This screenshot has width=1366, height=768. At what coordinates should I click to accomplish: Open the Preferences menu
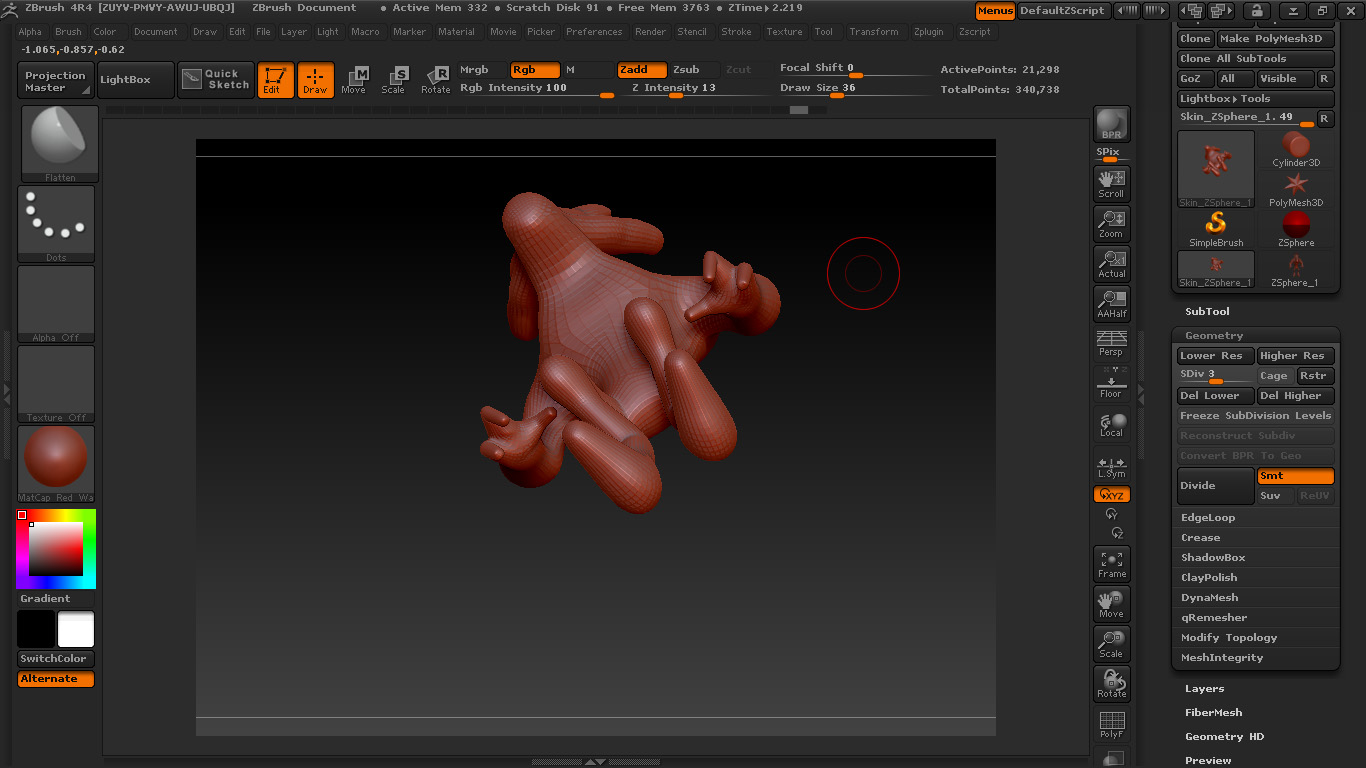[594, 32]
